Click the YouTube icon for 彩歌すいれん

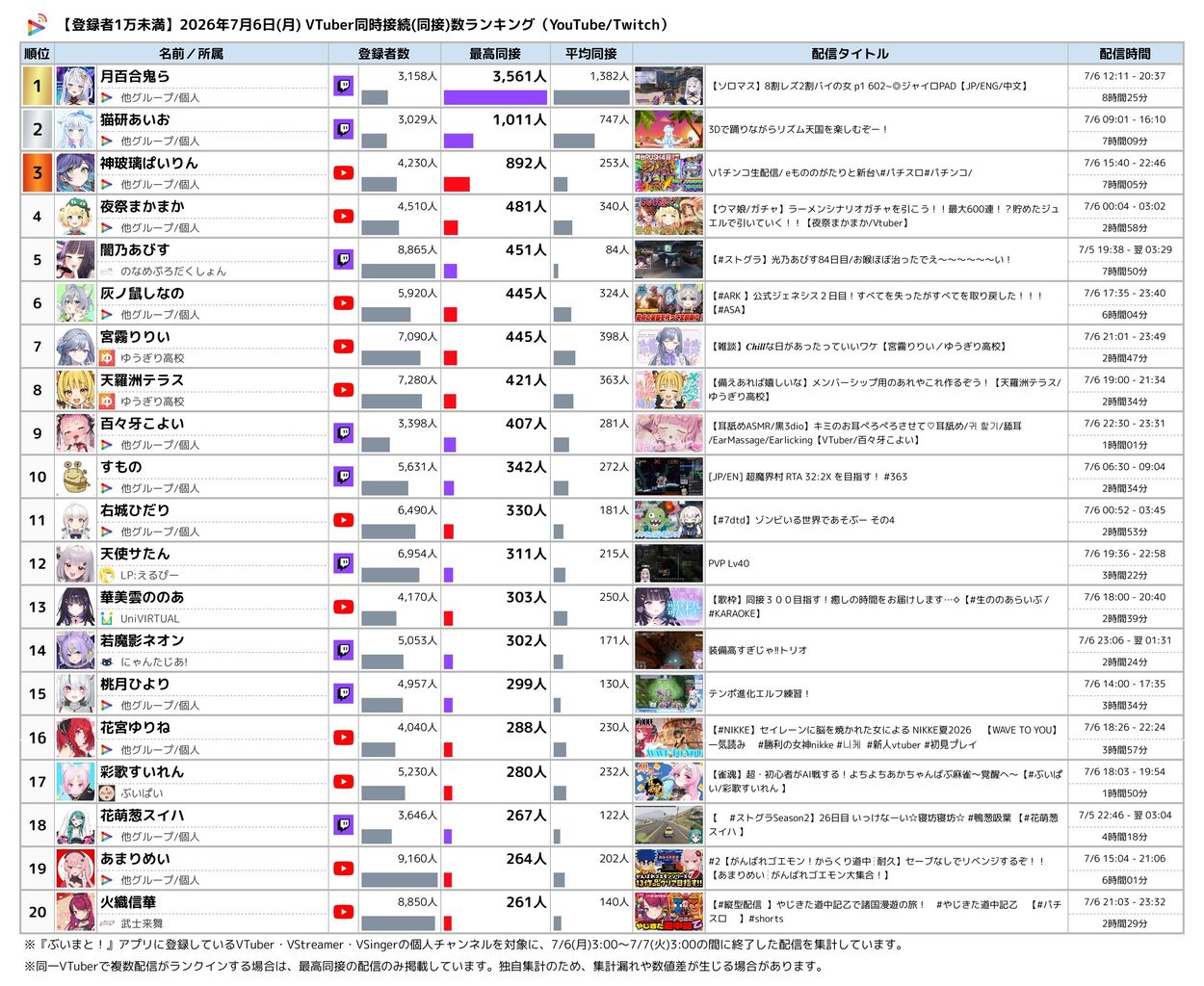[x=343, y=782]
